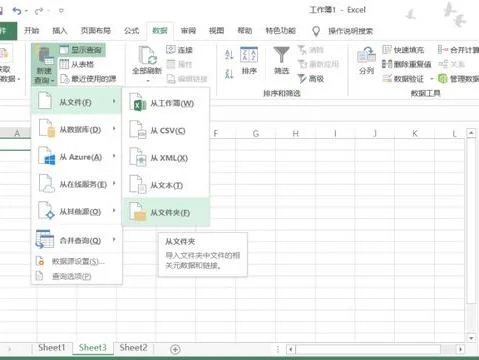Choose 从工作簿(W) in the submenu

click(166, 103)
